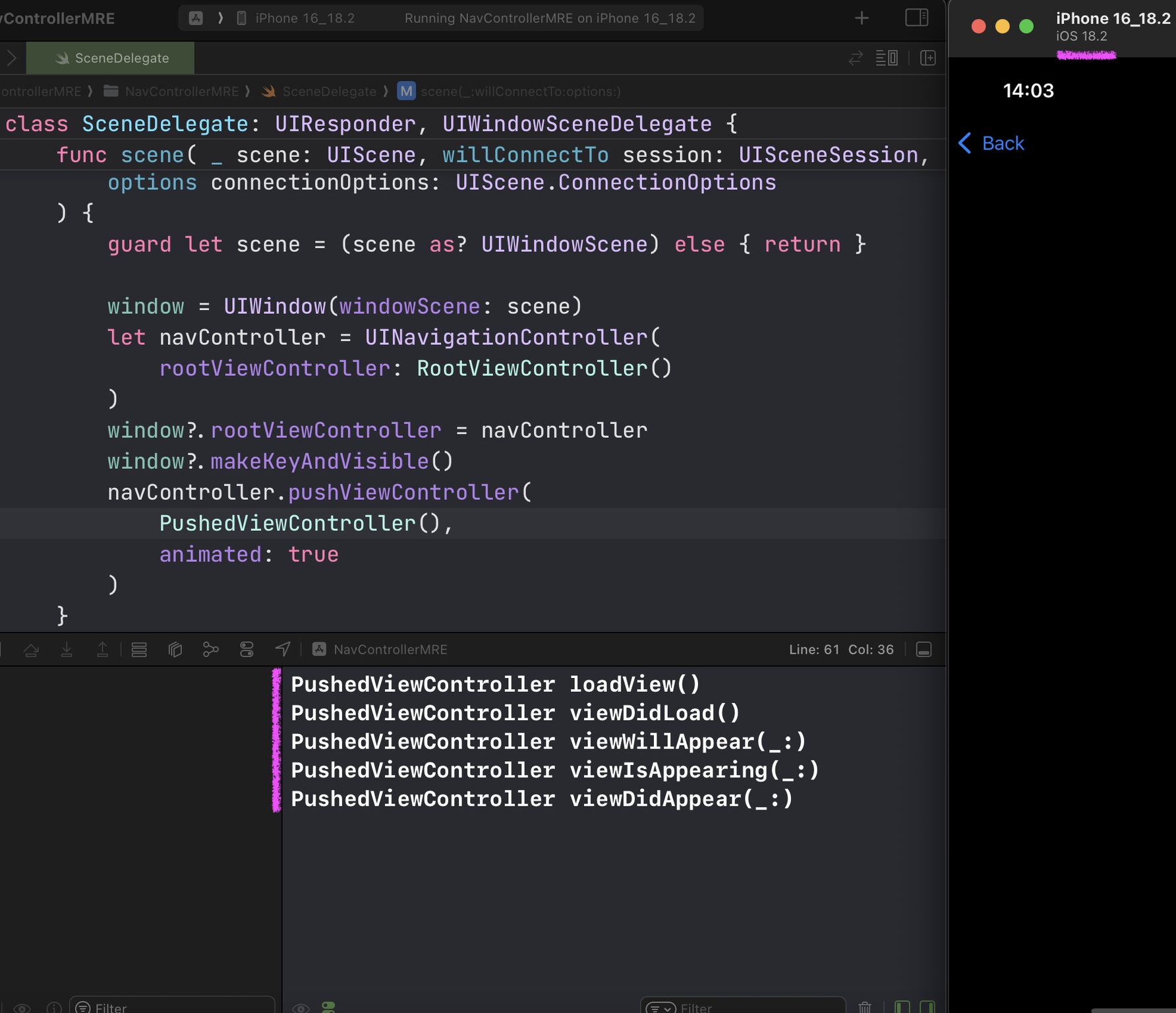The image size is (1176, 1013).
Task: Add a new editor pane on right
Action: tap(928, 58)
